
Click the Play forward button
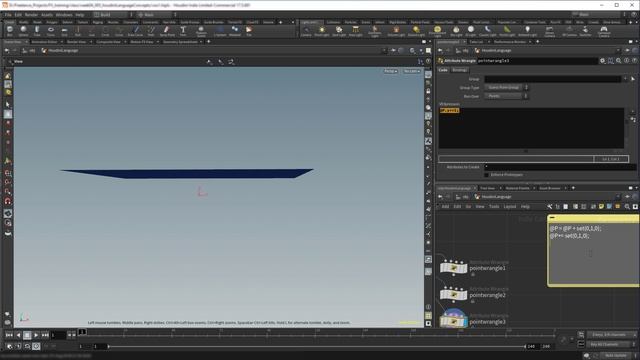[36, 335]
